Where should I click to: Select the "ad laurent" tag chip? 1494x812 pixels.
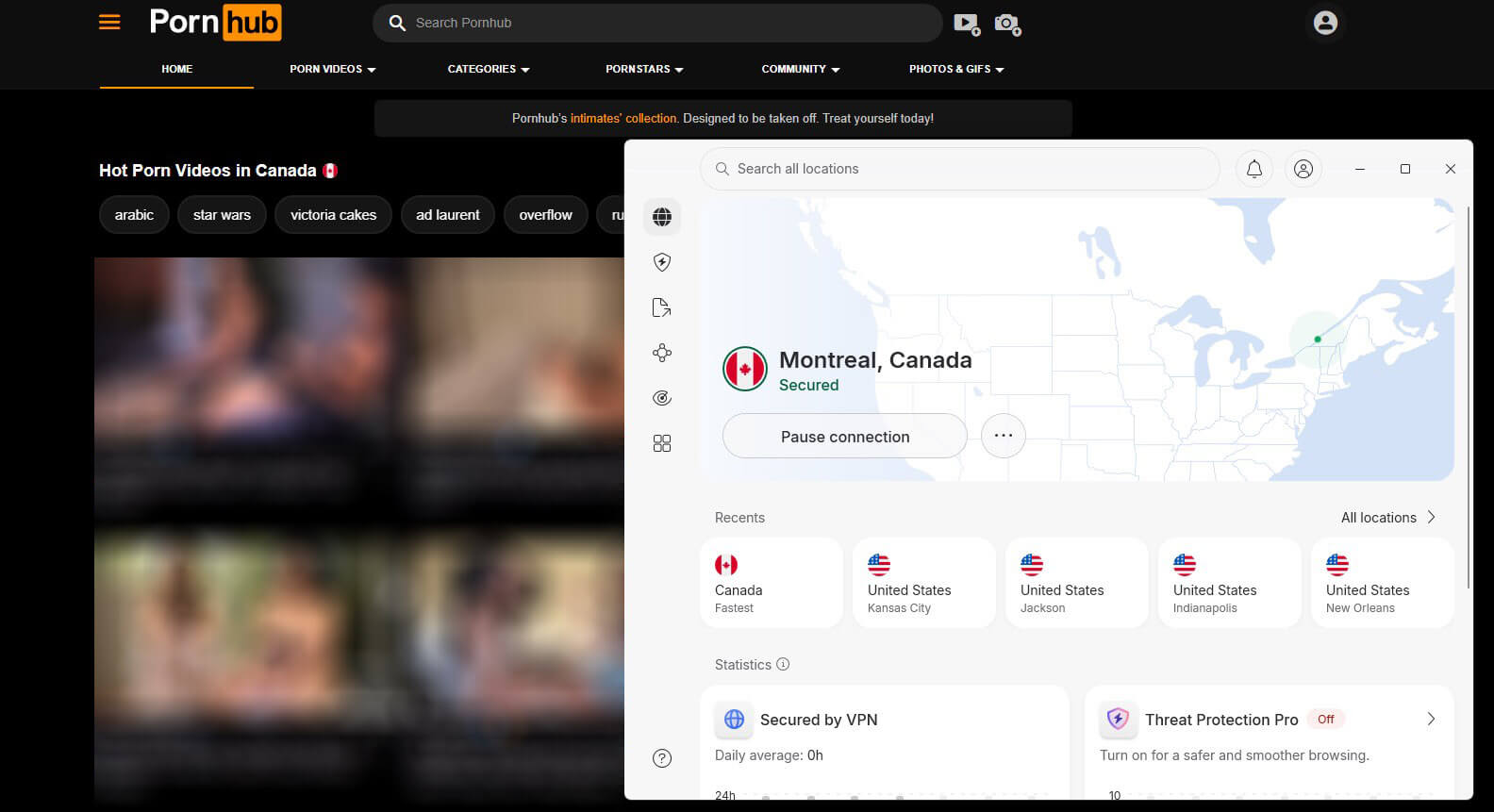pyautogui.click(x=448, y=215)
